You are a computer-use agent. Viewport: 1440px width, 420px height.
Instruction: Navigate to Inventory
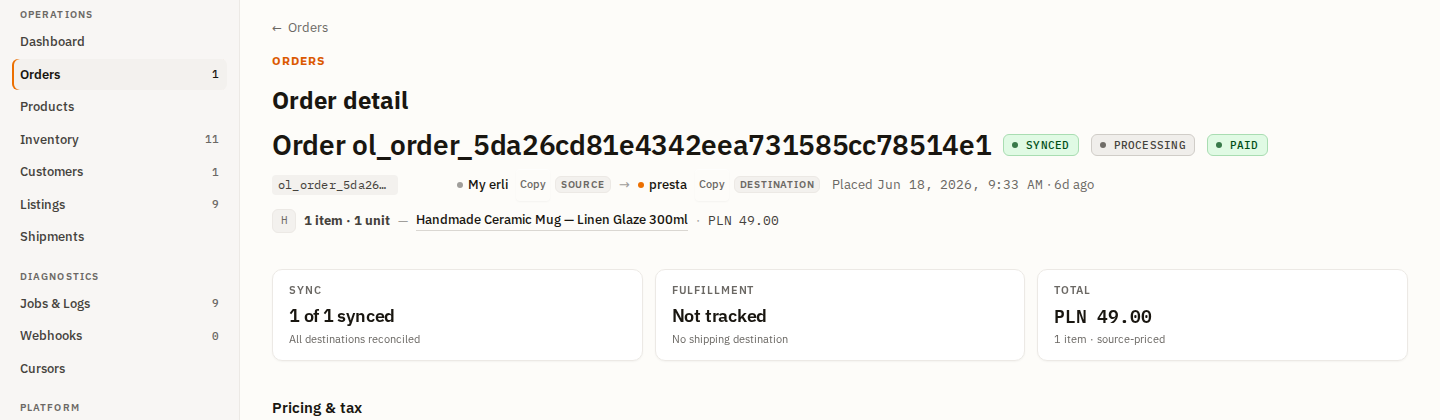pos(119,139)
